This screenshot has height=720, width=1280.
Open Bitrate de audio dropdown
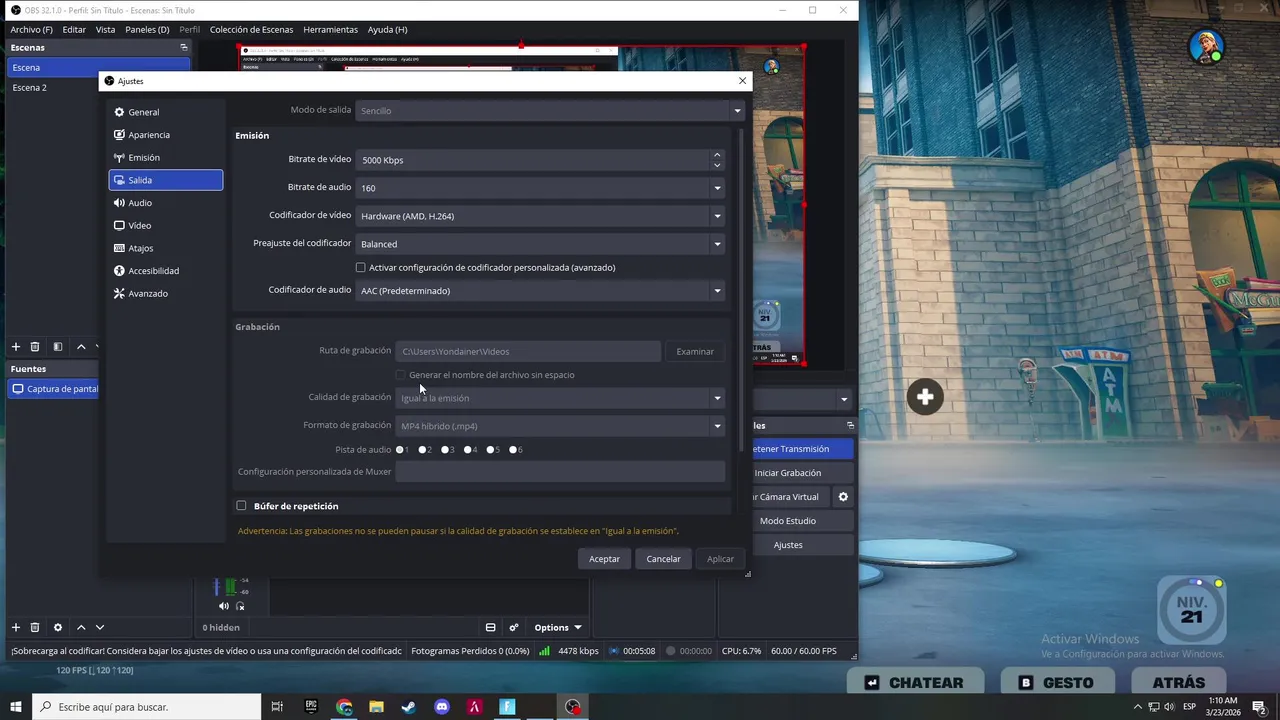540,188
